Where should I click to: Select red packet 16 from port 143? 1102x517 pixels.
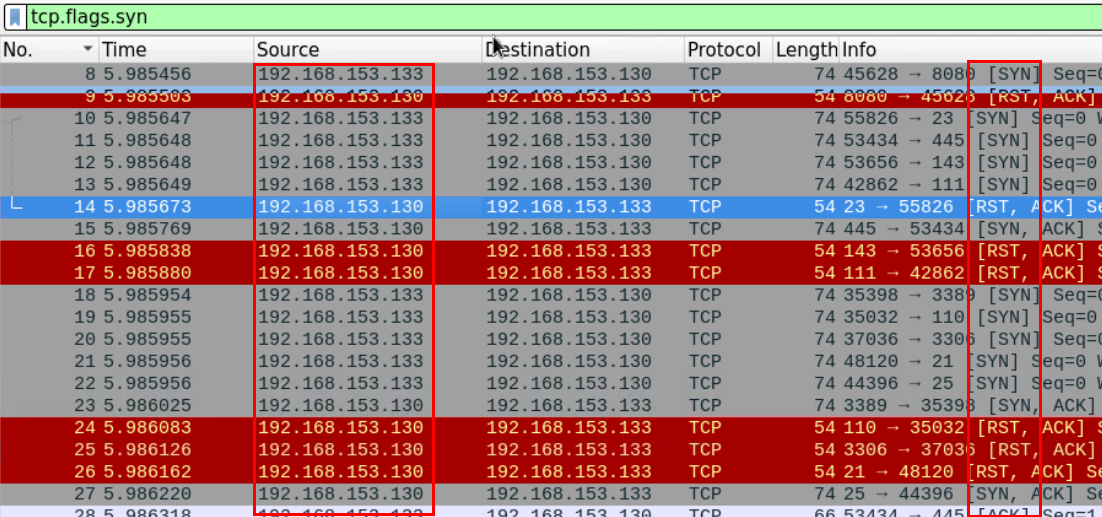(550, 251)
